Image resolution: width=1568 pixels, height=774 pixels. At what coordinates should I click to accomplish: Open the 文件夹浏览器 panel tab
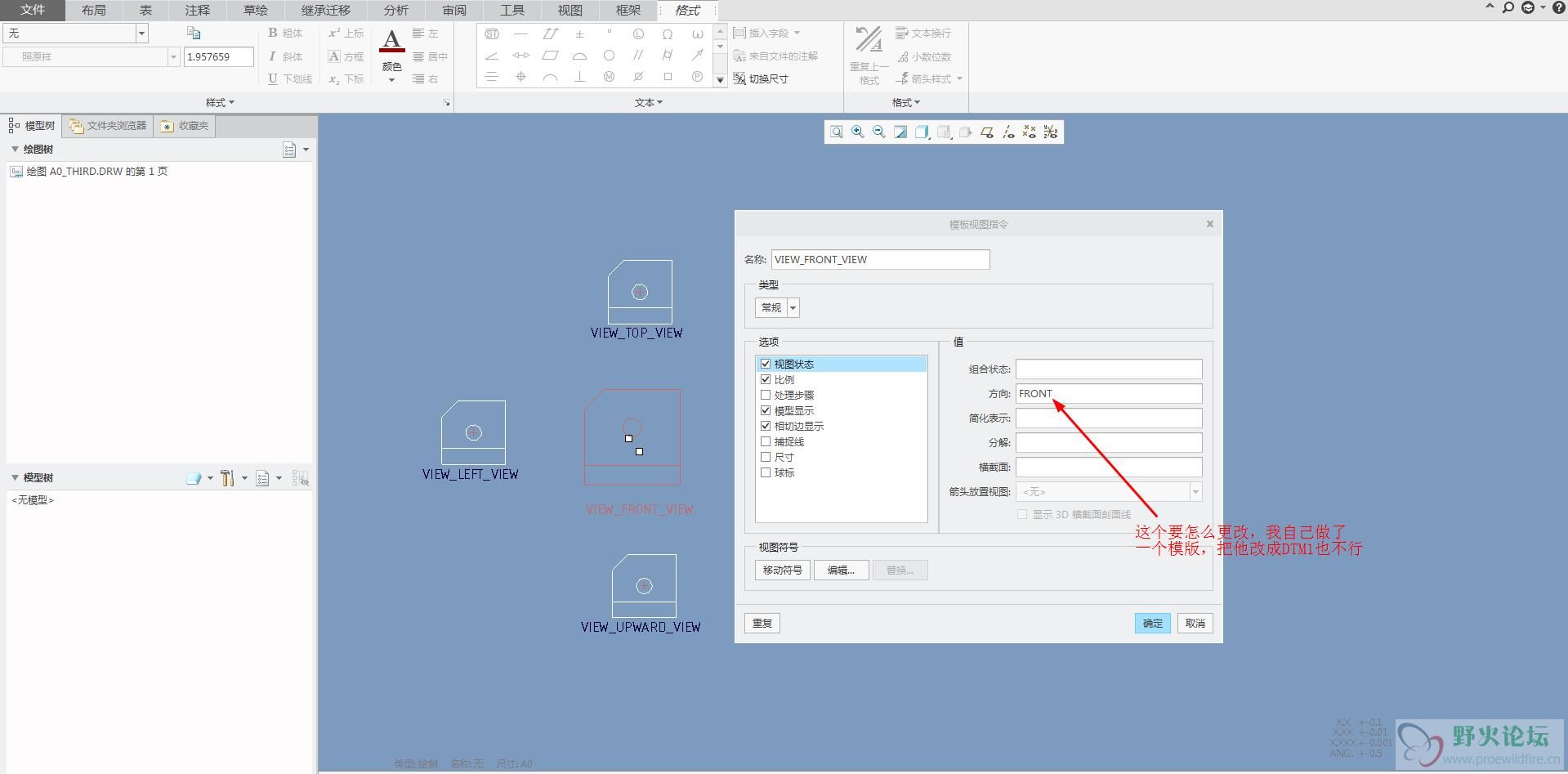tap(108, 126)
